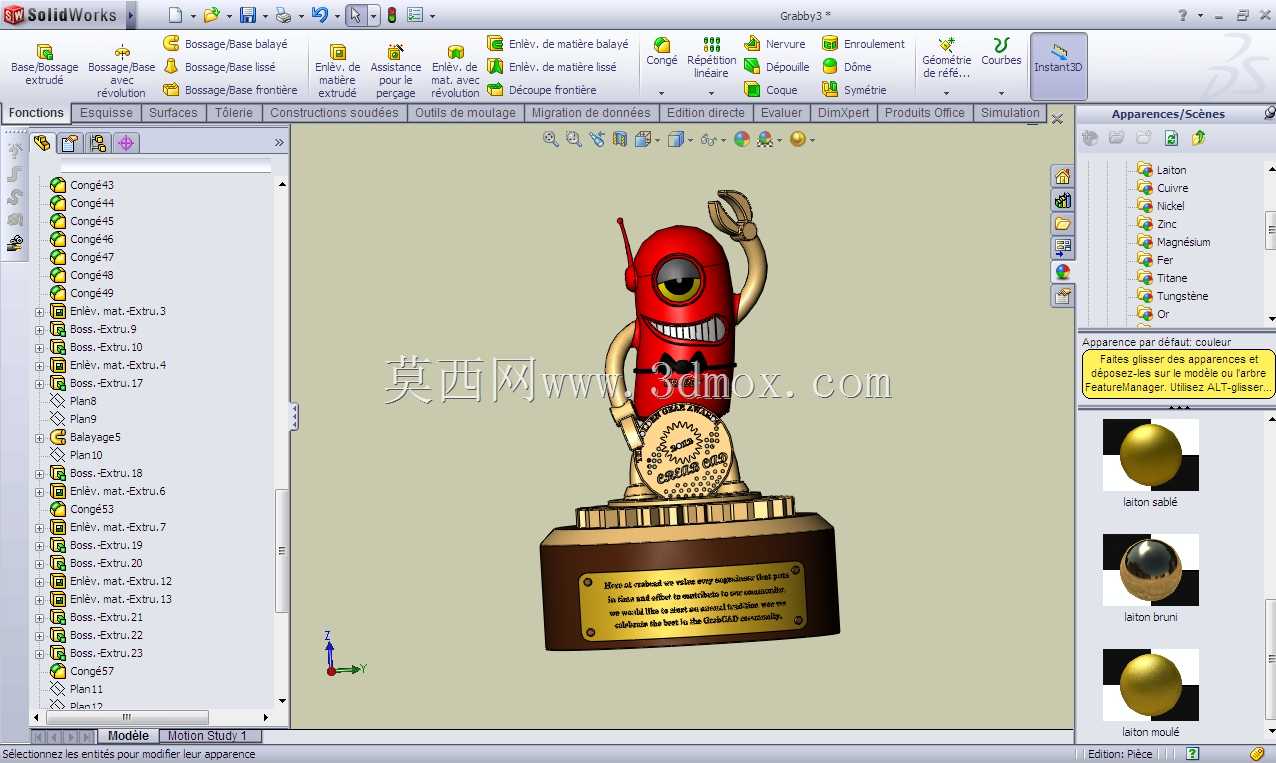
Task: Open the Répétition linéaire tool
Action: (x=711, y=58)
